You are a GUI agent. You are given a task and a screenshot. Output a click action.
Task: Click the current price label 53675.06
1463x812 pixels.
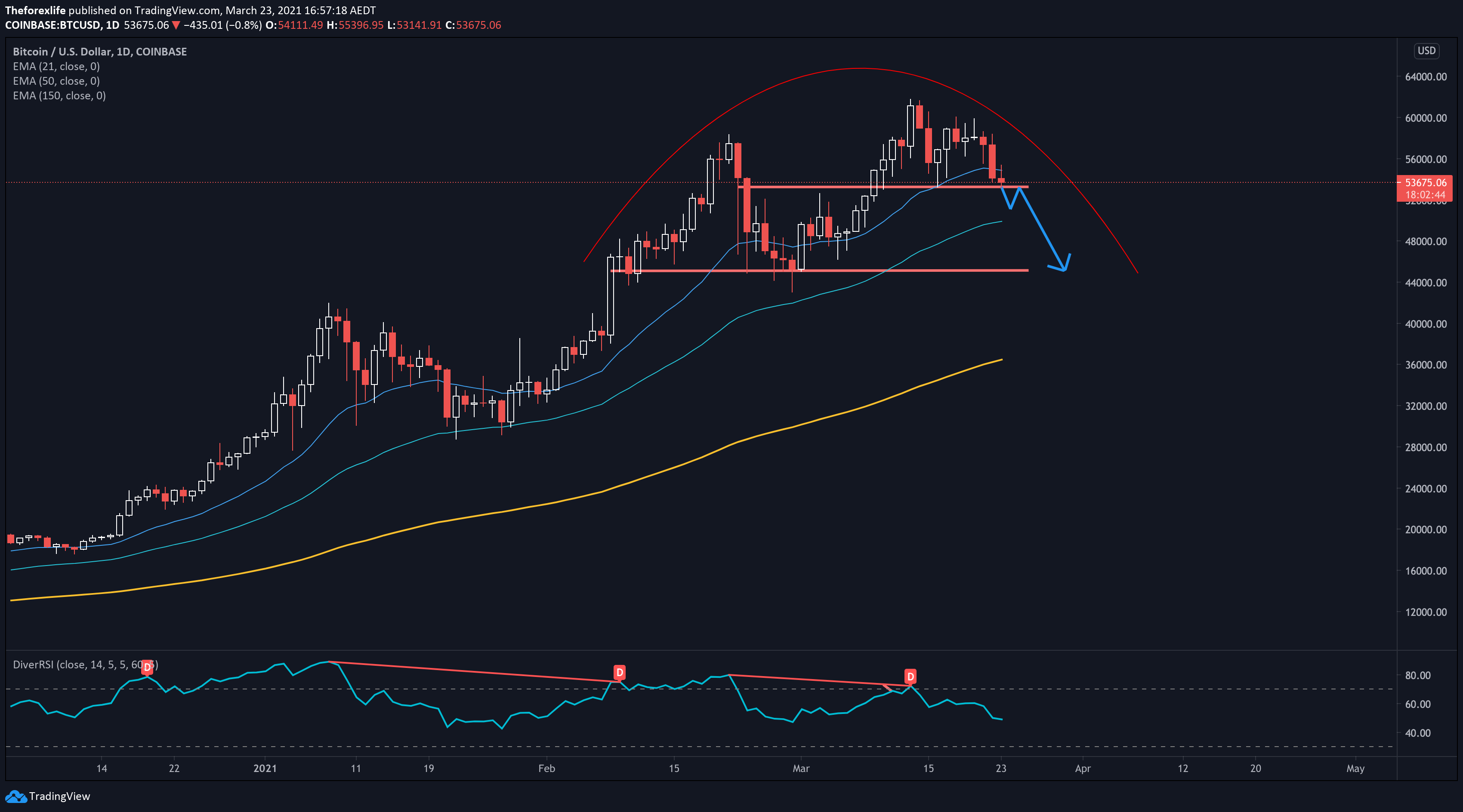[x=1426, y=183]
